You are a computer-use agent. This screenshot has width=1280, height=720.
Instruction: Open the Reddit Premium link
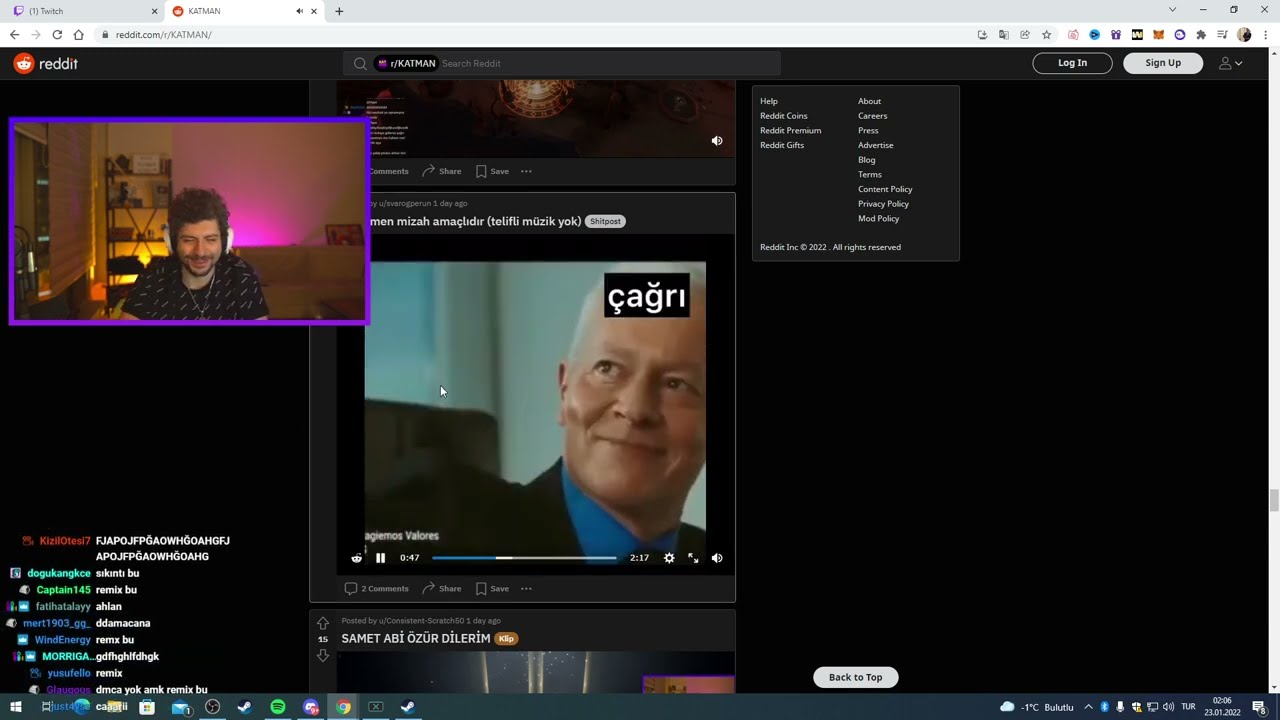[791, 130]
